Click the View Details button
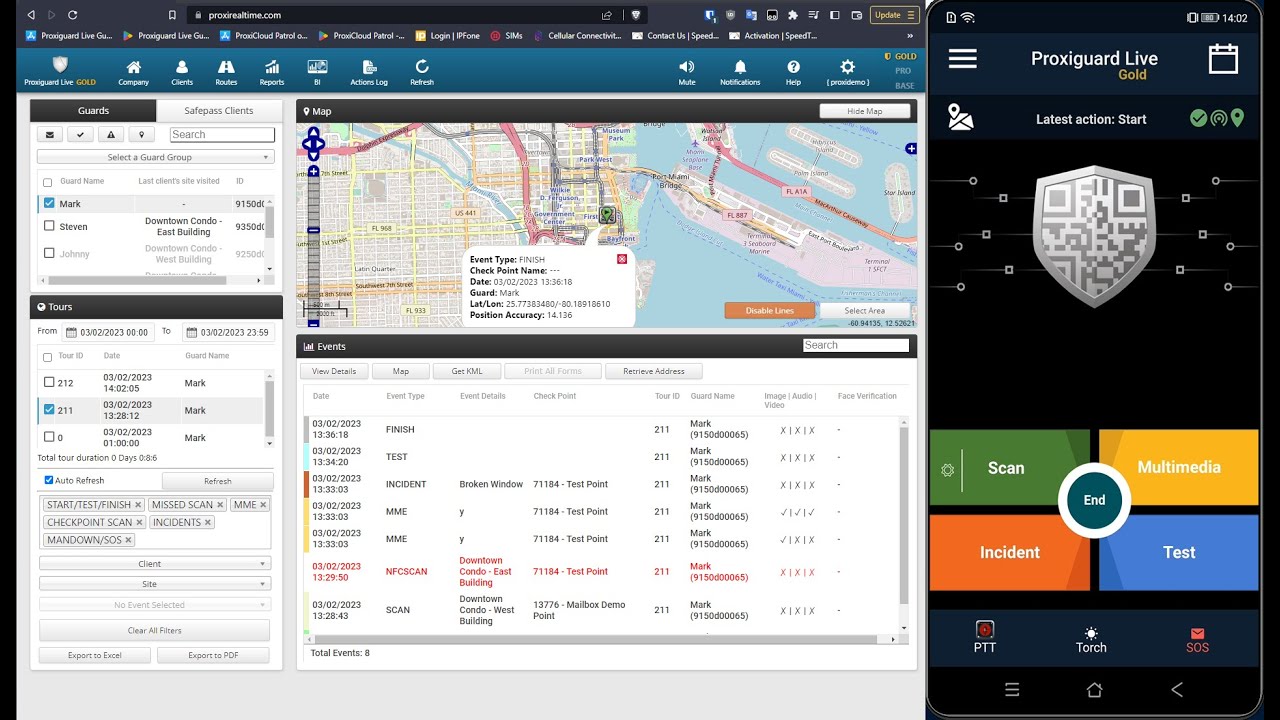This screenshot has height=720, width=1280. [x=334, y=371]
